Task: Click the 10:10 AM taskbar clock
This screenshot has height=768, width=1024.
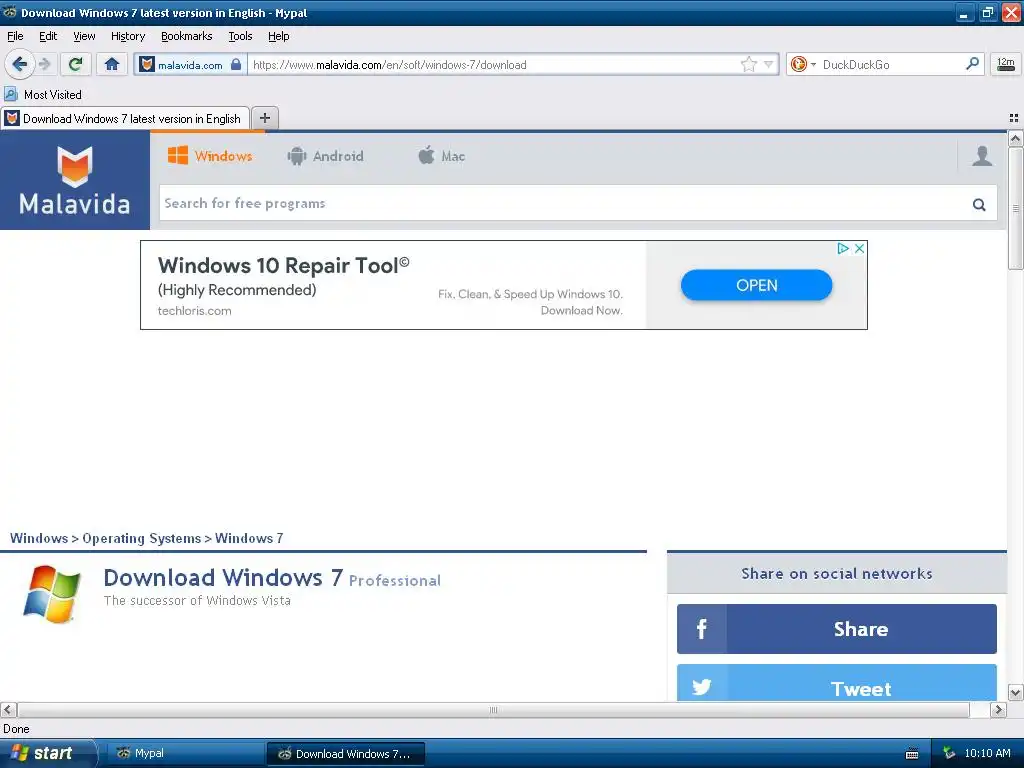Action: [987, 754]
